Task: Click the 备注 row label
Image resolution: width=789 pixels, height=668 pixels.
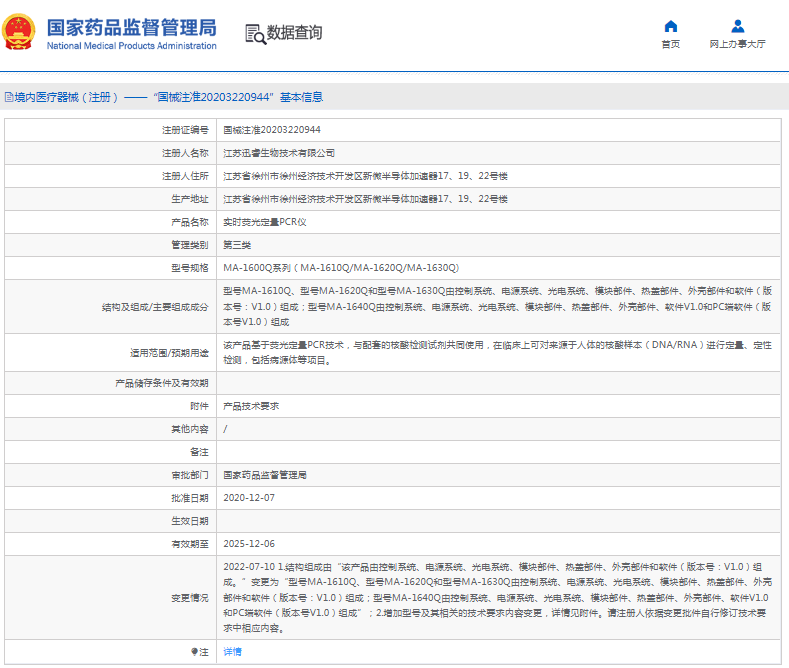Action: coord(199,452)
